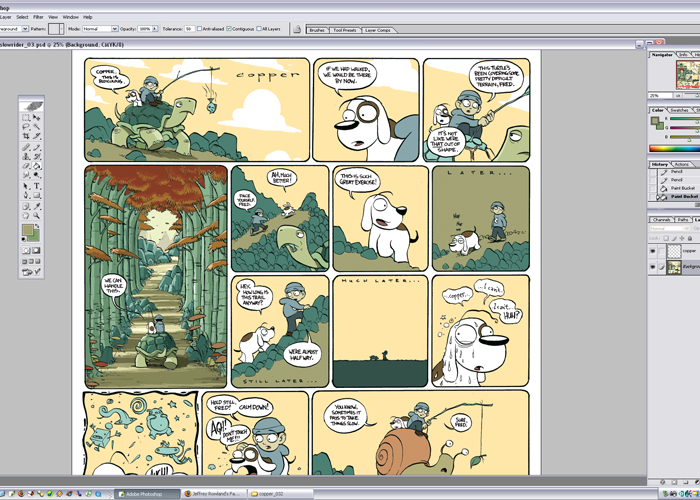Open the Brushes palette well tab

pyautogui.click(x=318, y=31)
